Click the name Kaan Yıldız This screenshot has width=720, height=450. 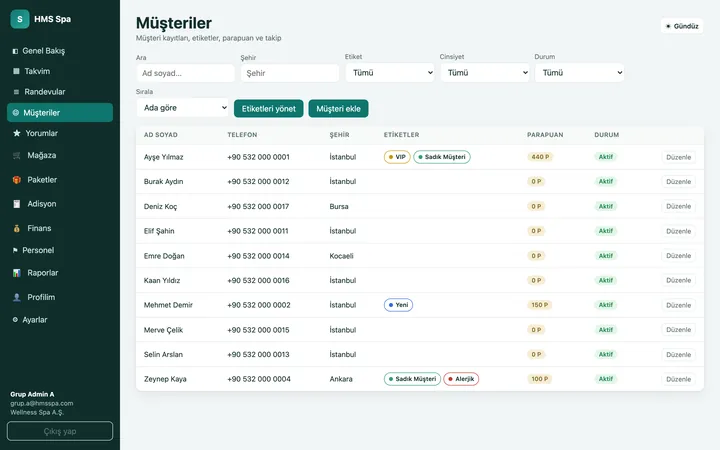162,281
